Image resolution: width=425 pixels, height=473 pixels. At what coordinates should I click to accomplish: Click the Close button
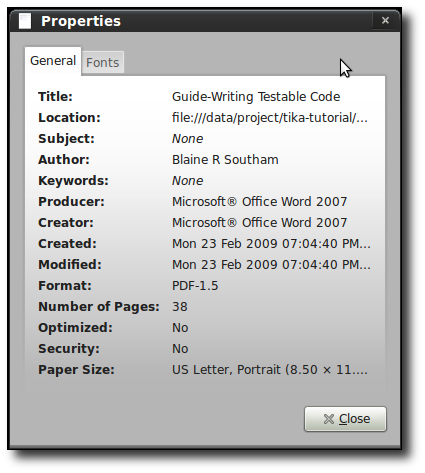click(345, 419)
